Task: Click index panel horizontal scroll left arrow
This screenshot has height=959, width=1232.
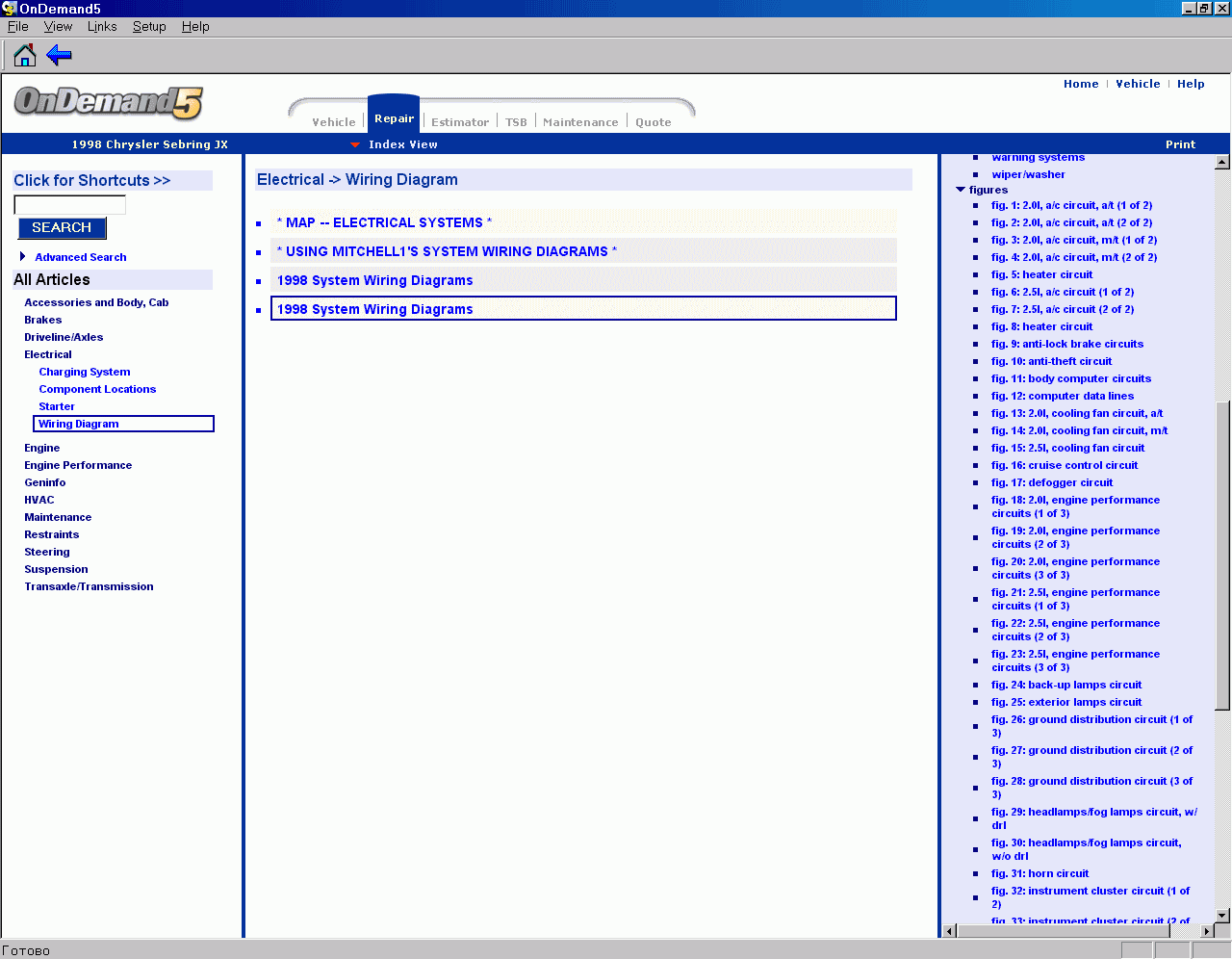Action: [950, 931]
